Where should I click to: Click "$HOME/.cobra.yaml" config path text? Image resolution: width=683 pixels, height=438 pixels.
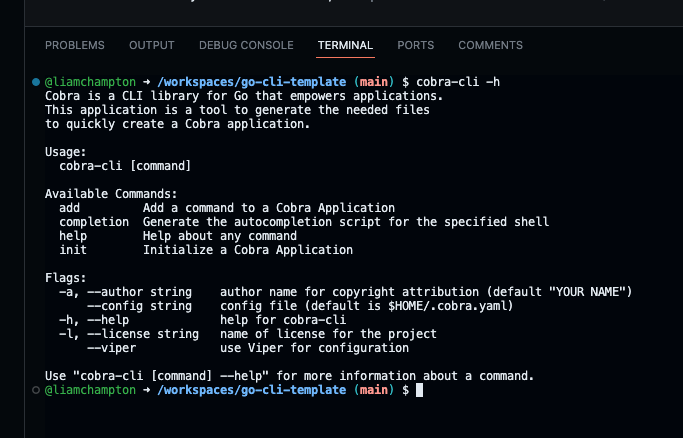coord(447,306)
